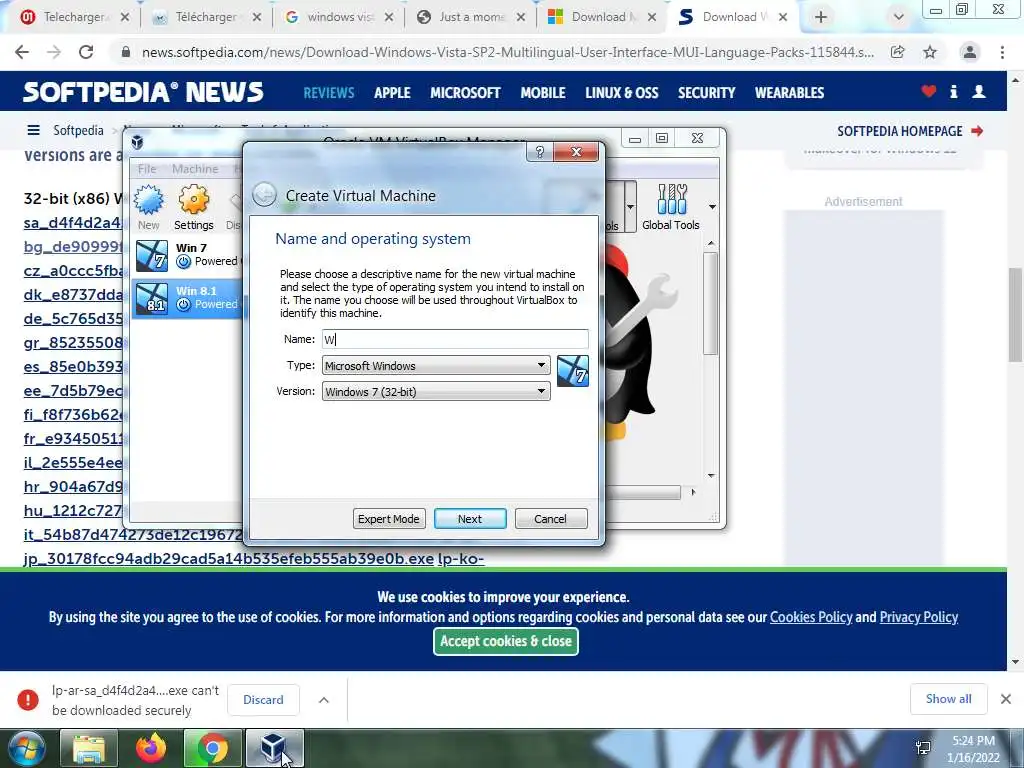Open Settings in VirtualBox Manager toolbar
Screen dimensions: 1024x768
click(193, 208)
